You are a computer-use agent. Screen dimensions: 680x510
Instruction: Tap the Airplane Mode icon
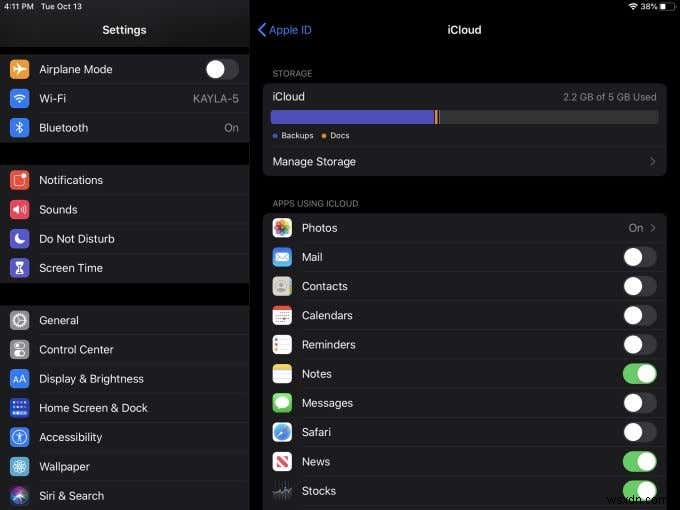point(20,69)
